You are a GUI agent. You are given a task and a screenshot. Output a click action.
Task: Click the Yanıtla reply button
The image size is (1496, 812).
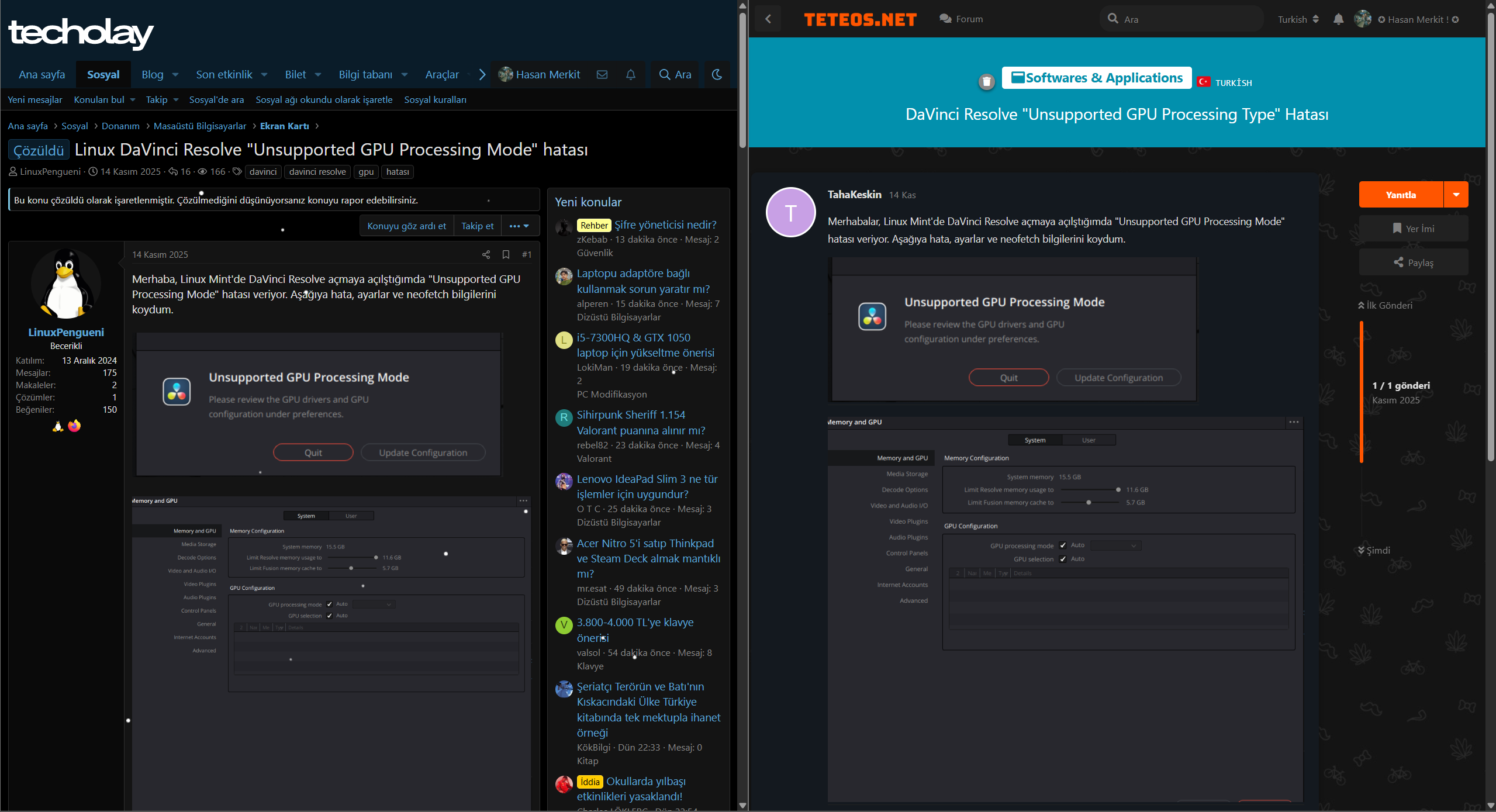point(1401,195)
